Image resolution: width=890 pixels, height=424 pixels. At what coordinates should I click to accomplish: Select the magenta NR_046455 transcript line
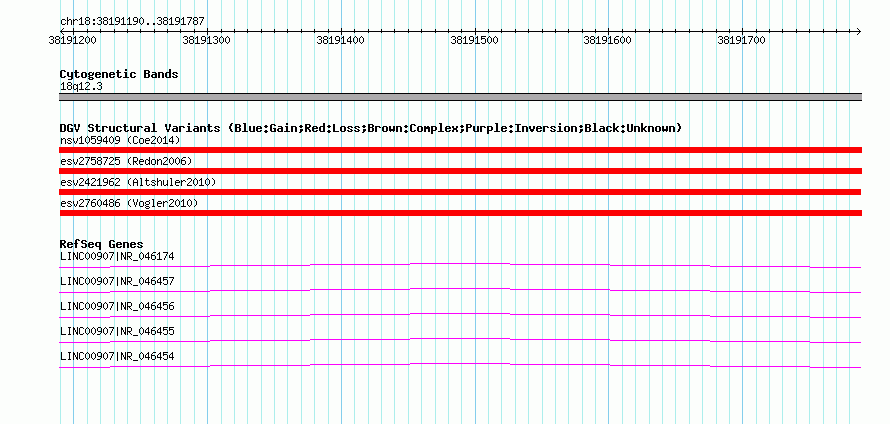point(460,340)
